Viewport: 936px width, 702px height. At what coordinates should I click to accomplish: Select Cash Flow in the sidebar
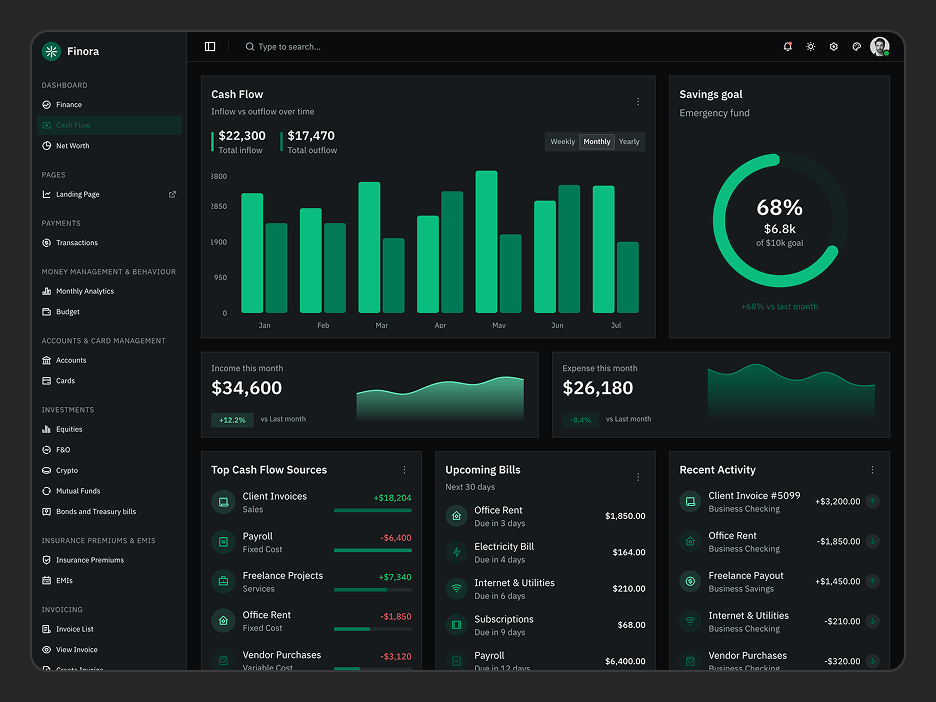pyautogui.click(x=109, y=125)
